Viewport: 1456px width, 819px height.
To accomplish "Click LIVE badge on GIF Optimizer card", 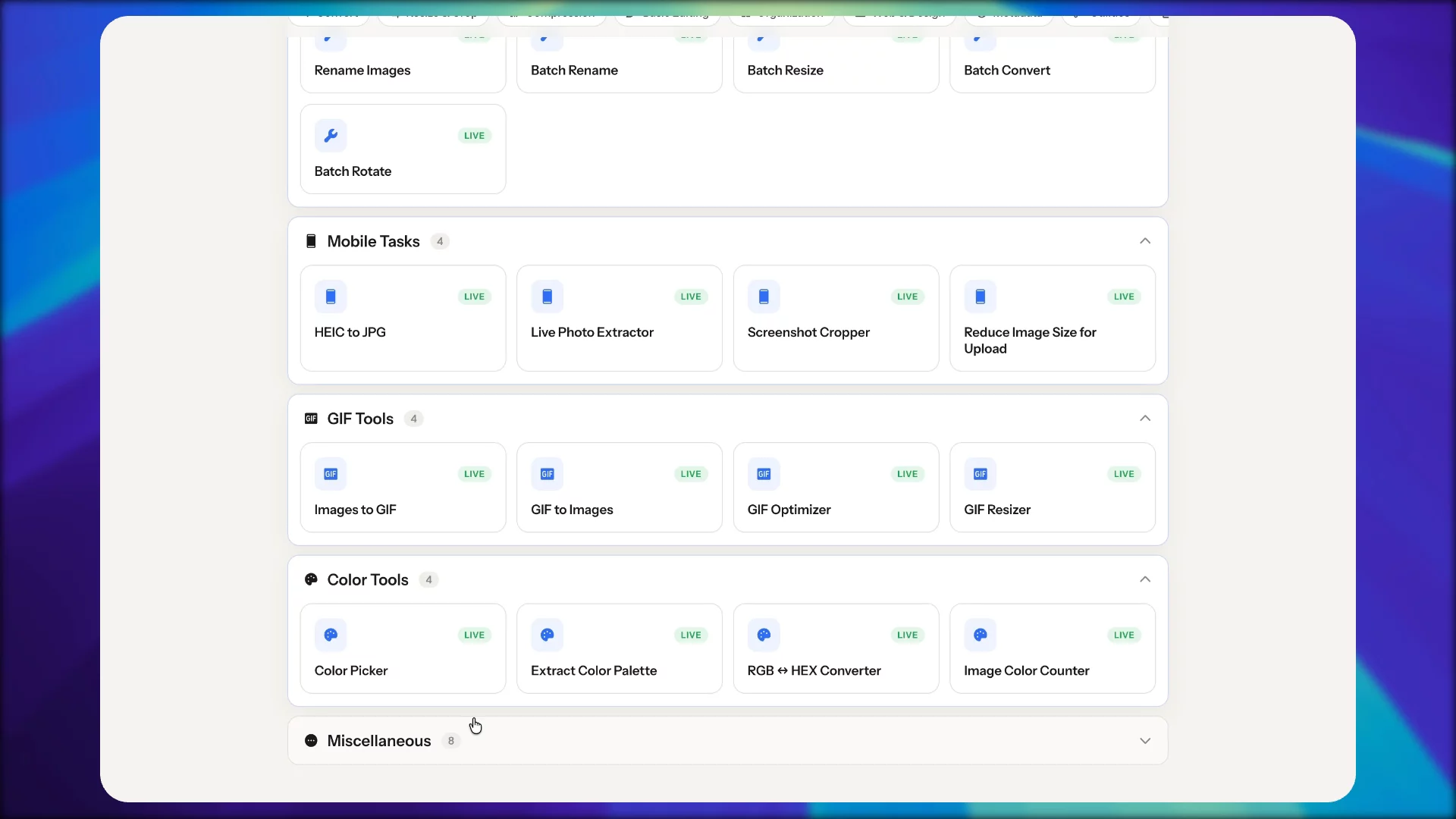I will (x=908, y=474).
